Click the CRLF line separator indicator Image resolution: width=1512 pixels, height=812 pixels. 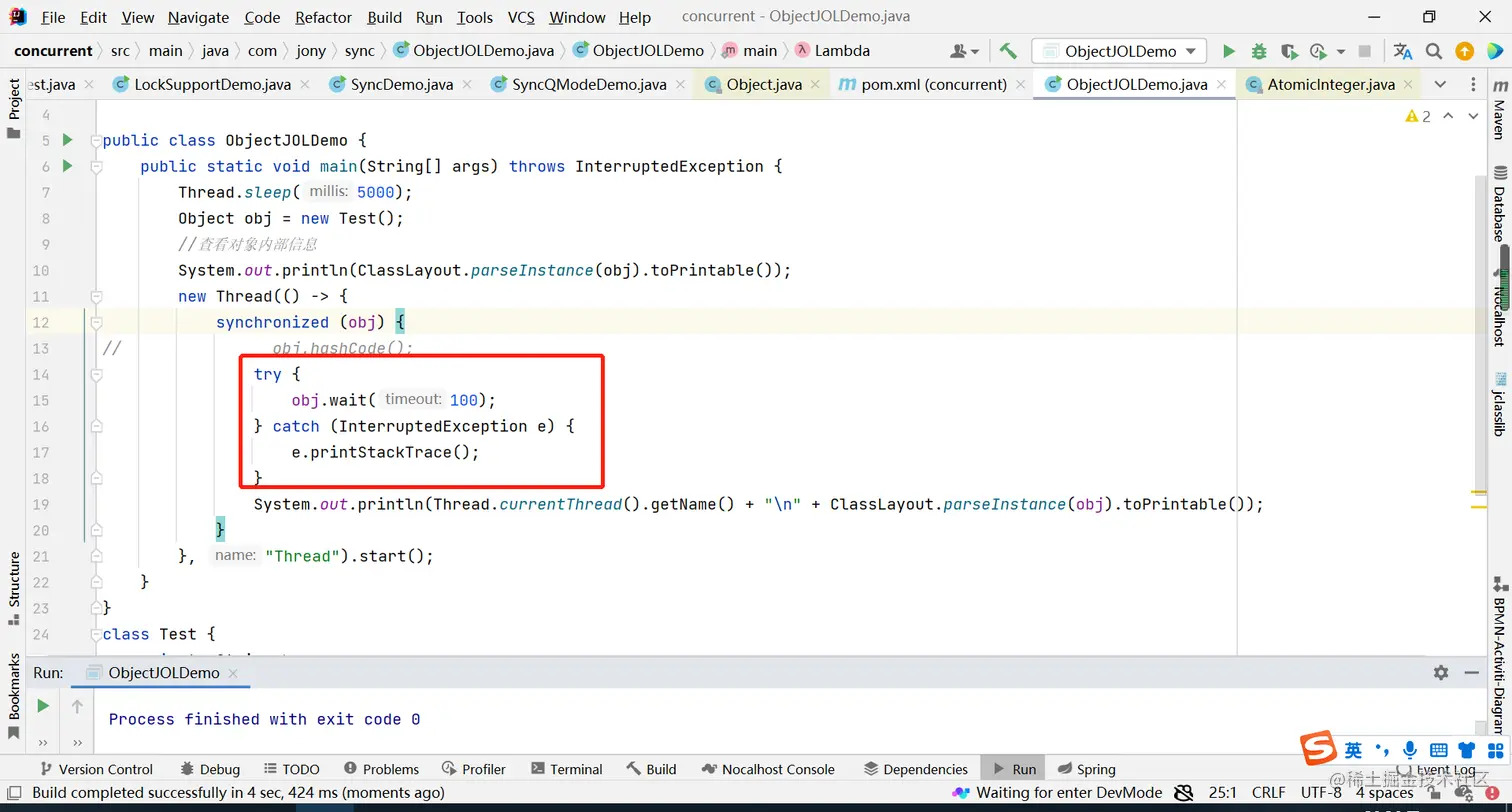pyautogui.click(x=1268, y=793)
